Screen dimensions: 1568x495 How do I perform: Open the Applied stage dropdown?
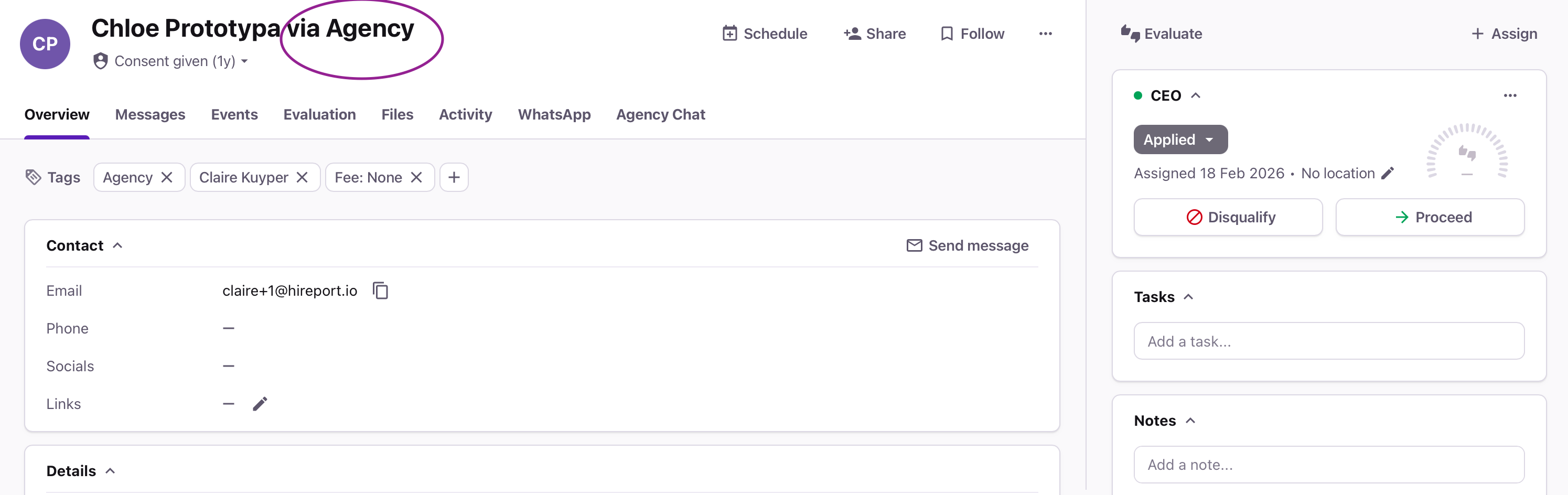coord(1180,139)
